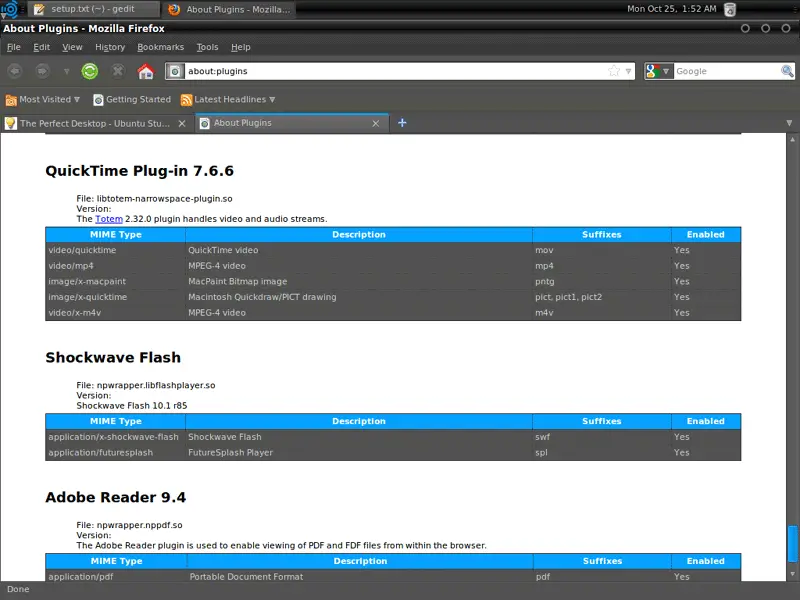Click the Shockwave Flash 10.1 r85 text
This screenshot has height=600, width=800.
pyautogui.click(x=132, y=406)
